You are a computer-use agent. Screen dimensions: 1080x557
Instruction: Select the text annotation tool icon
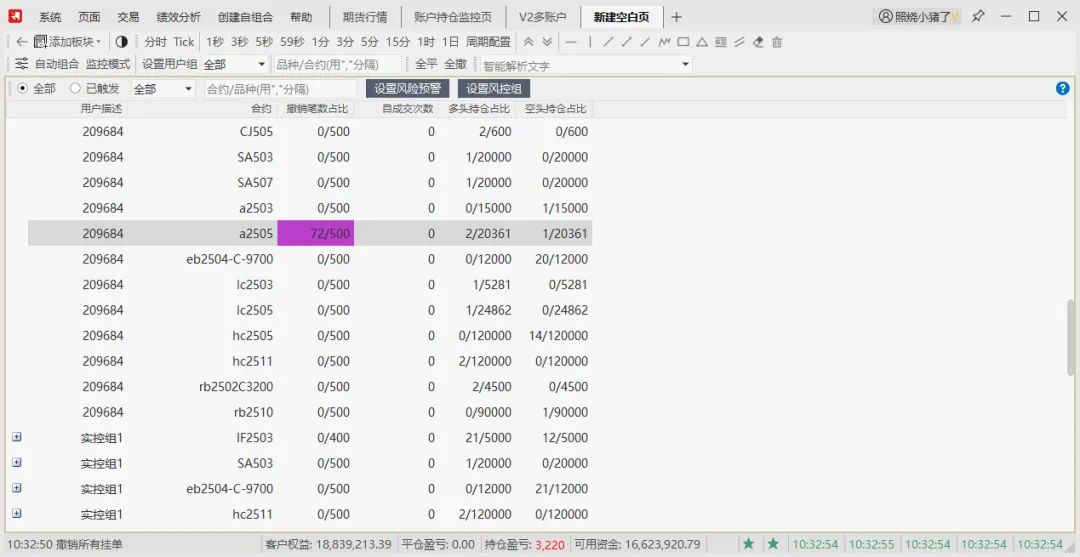720,42
